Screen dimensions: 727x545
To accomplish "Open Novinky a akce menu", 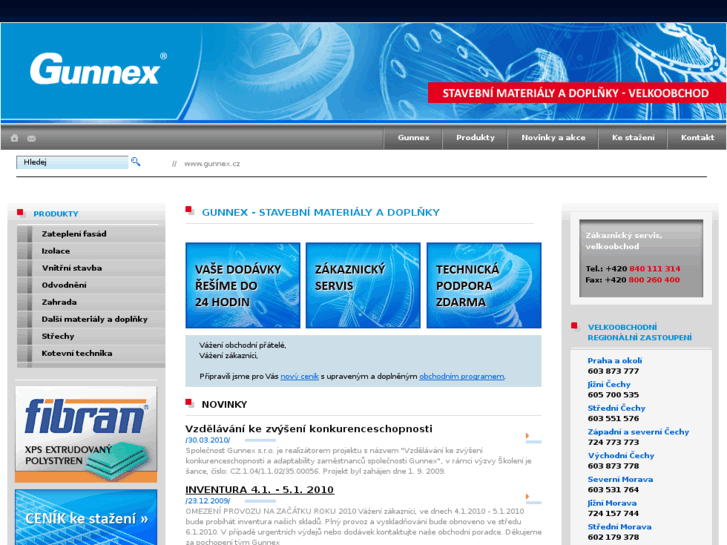I will (553, 137).
